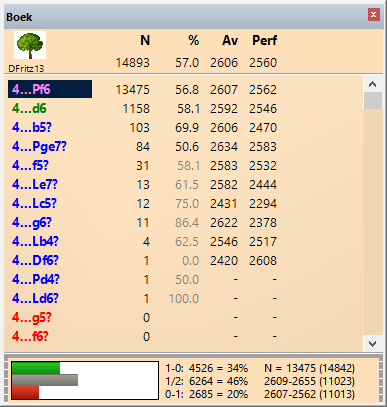Select move 4...f6?
Viewport: 387px width, 407px height.
(x=30, y=336)
